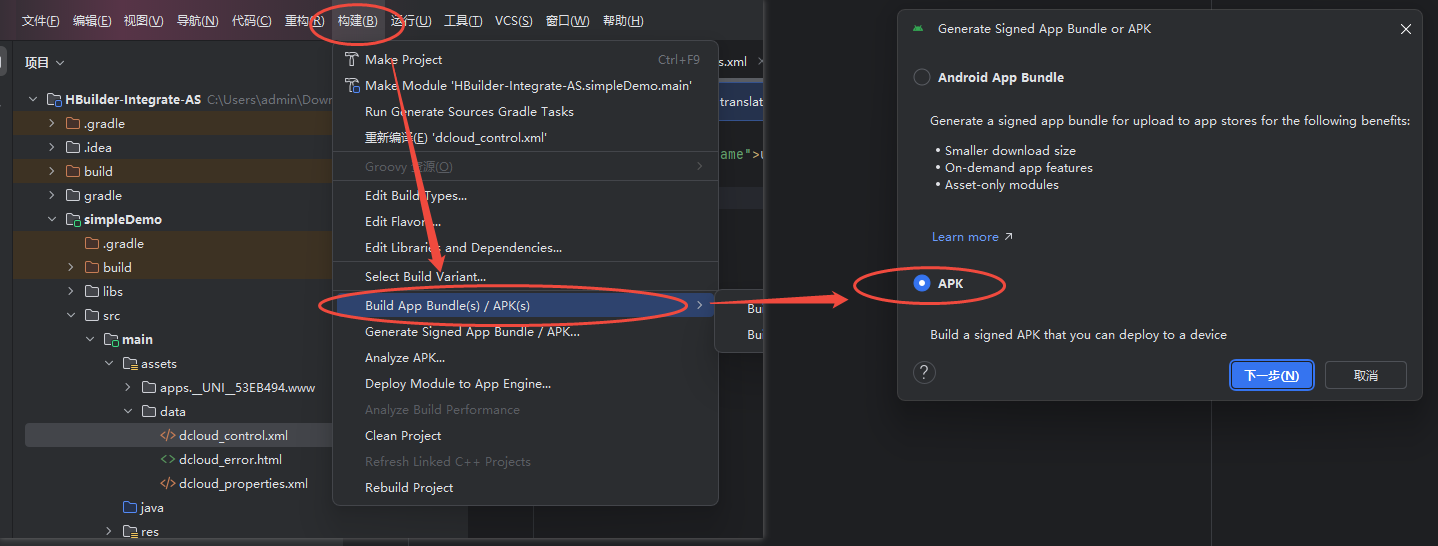Click the simpleDemo module folder icon

tap(72, 219)
